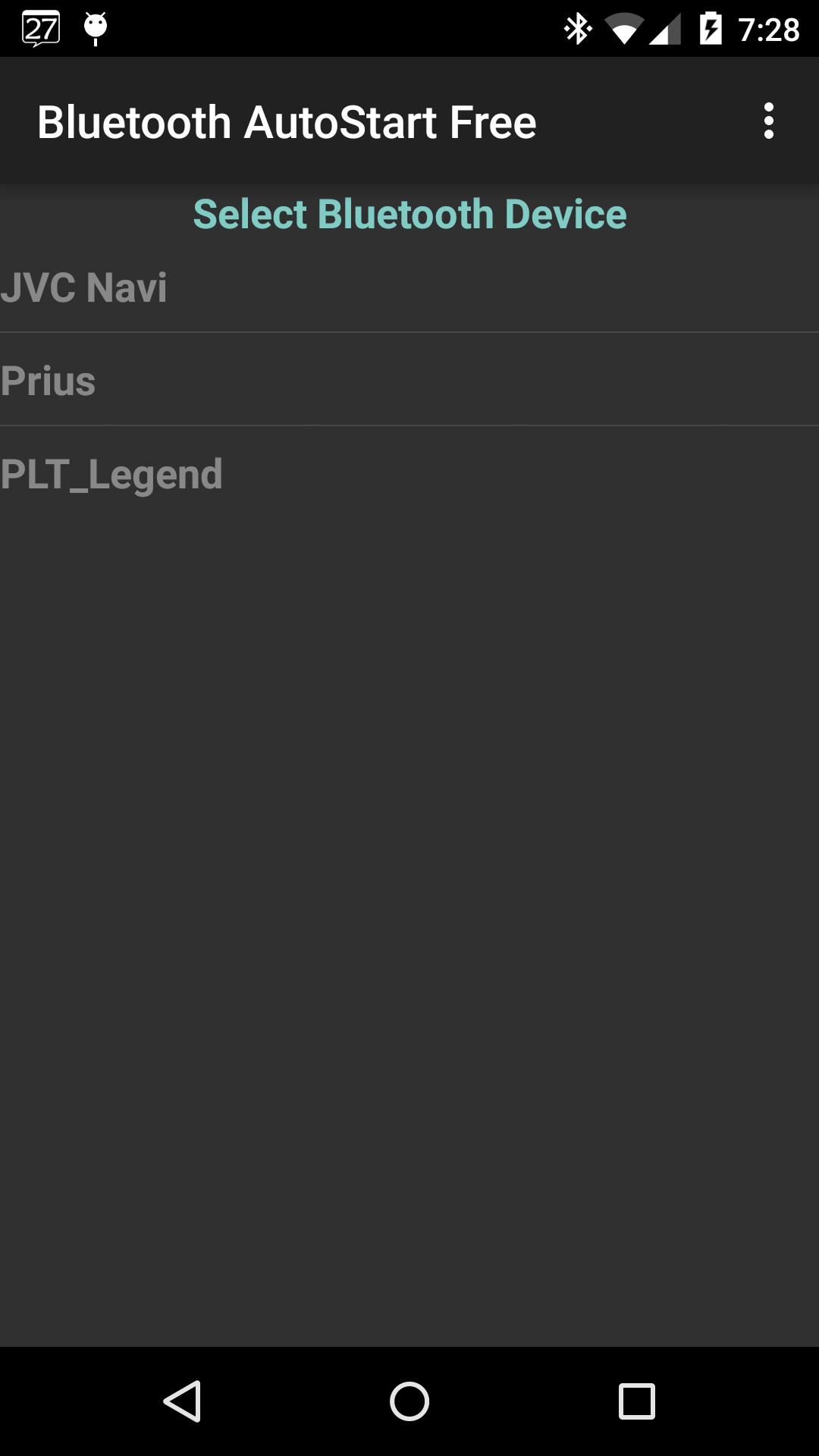Tap the calendar 27 notification icon
Screen dimensions: 819x1456
coord(41,30)
